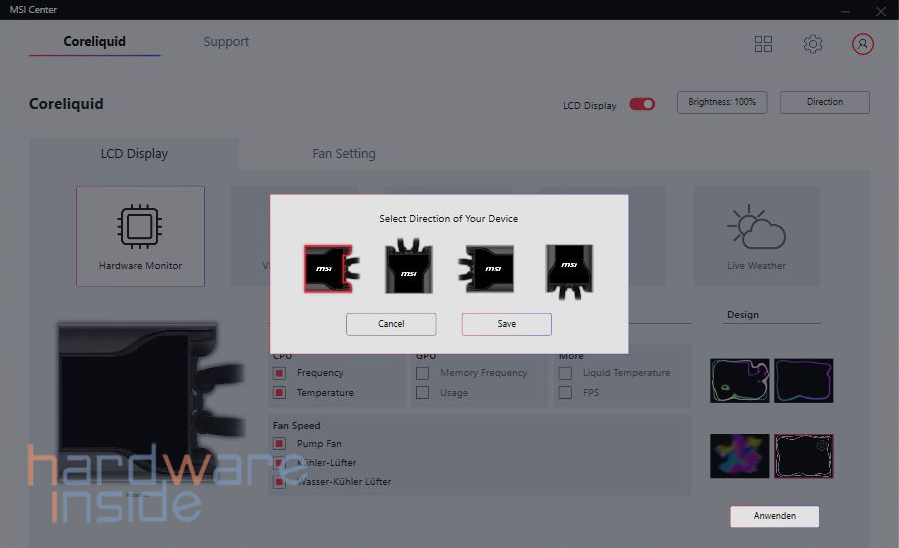Screen dimensions: 899x548
Task: Save the selected device direction
Action: pyautogui.click(x=507, y=324)
